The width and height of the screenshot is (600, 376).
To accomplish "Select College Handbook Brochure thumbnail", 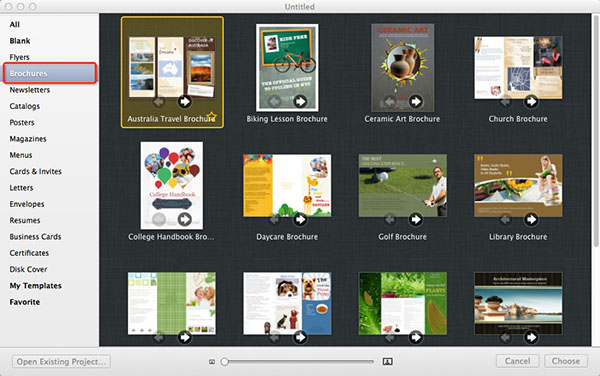I will click(x=172, y=186).
